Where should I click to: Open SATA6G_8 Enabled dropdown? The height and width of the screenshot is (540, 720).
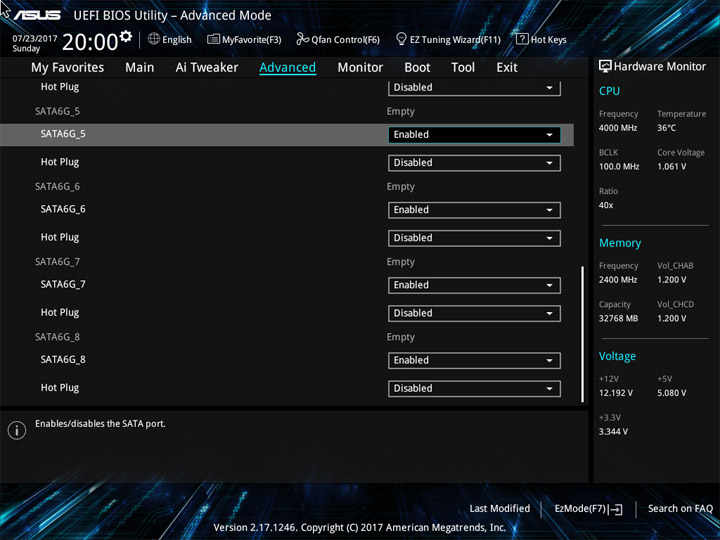click(474, 360)
